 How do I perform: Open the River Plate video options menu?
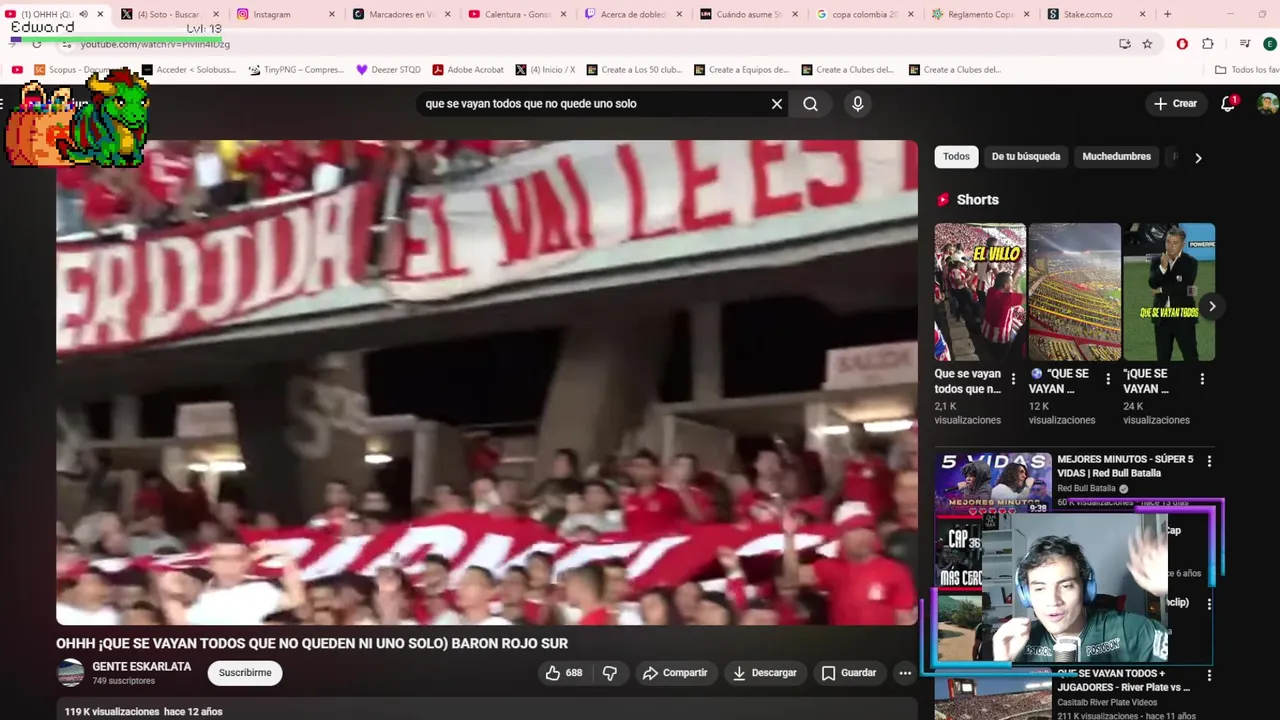(x=1209, y=675)
